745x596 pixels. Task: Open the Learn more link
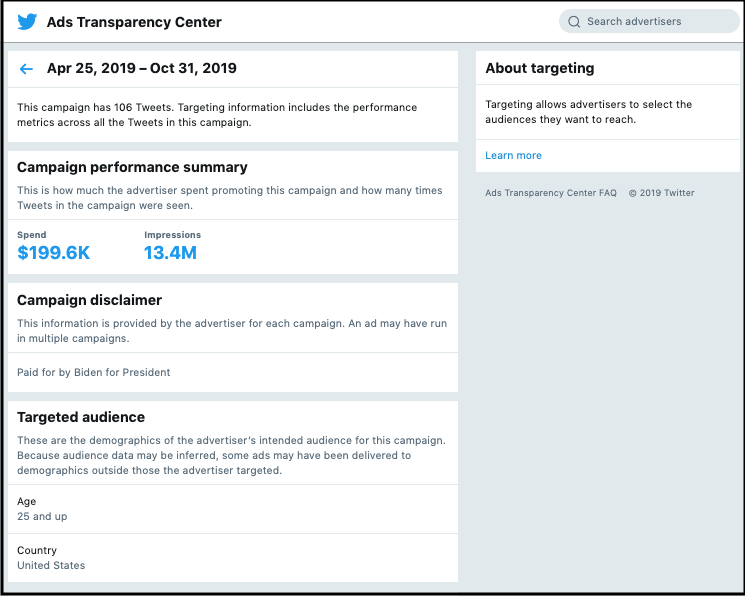(513, 156)
